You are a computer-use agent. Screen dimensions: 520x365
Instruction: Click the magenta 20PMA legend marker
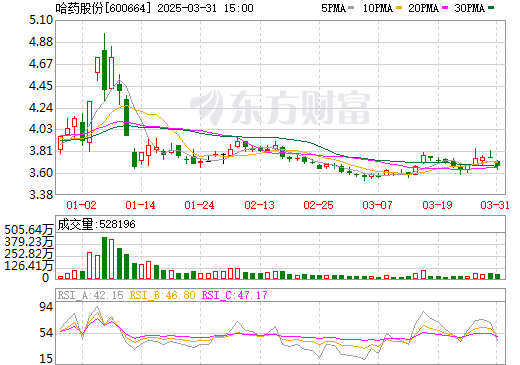[445, 7]
